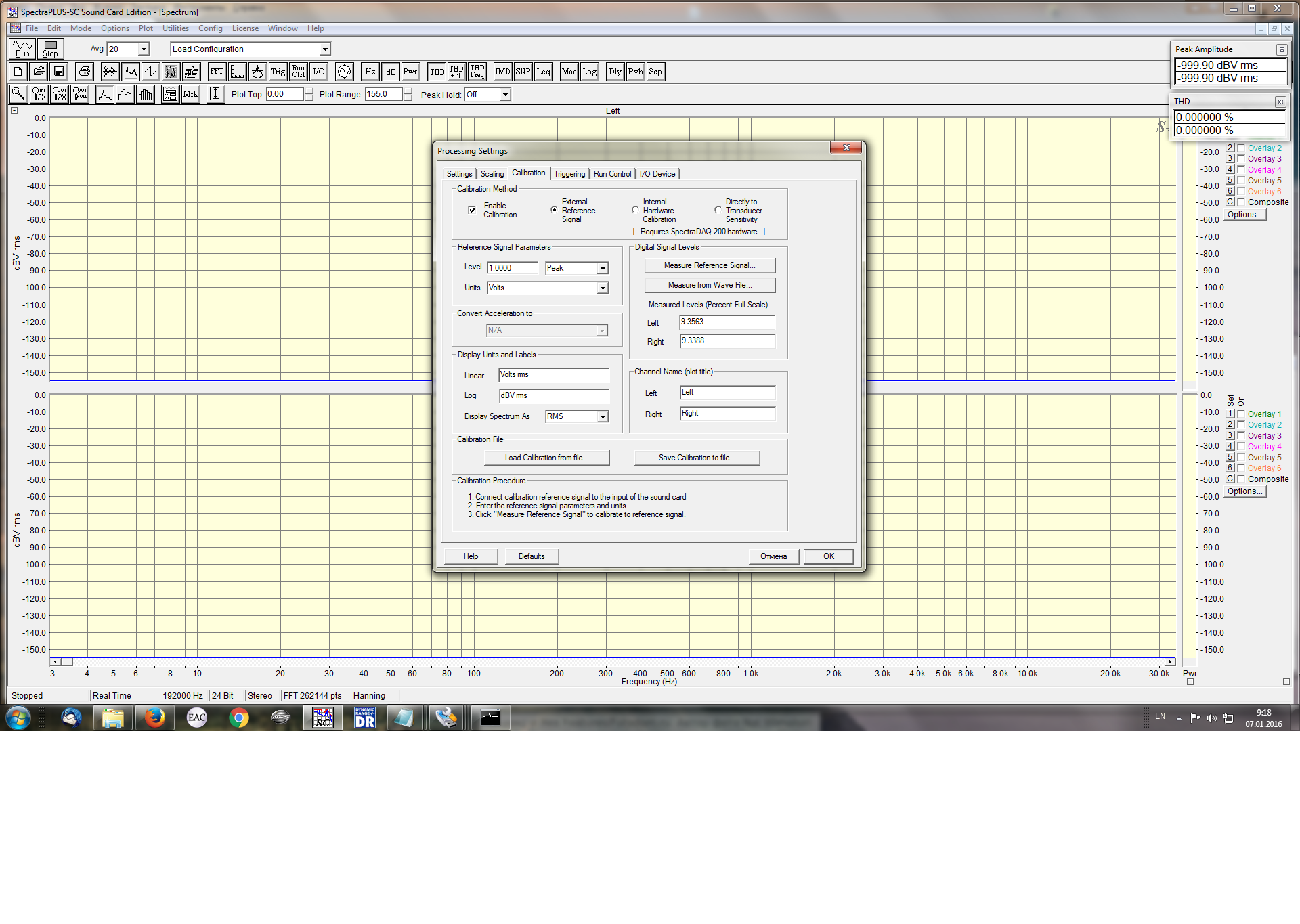
Task: Click the Run analyzer button
Action: pos(22,49)
